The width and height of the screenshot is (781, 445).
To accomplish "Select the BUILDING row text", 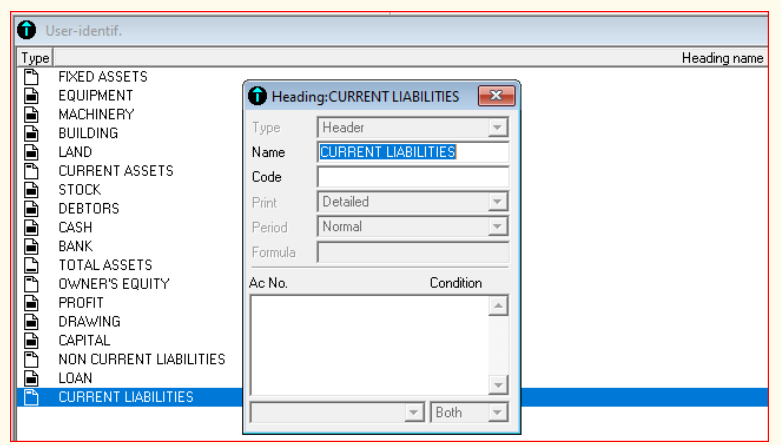I will click(88, 134).
